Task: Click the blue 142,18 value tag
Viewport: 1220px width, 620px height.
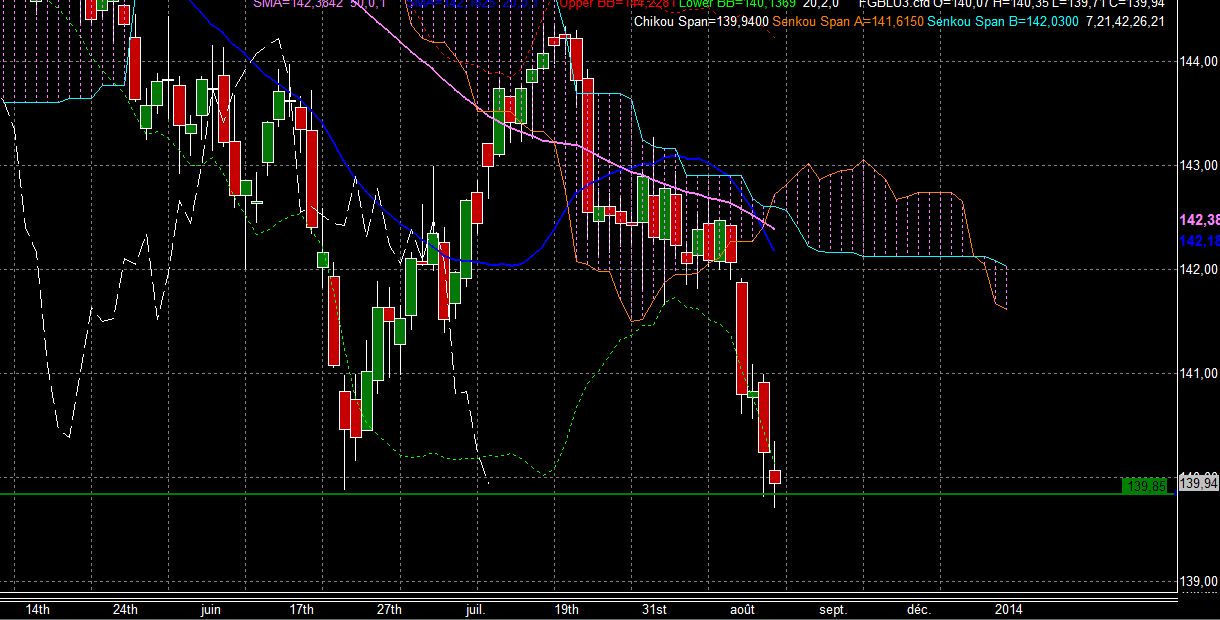Action: (1199, 241)
